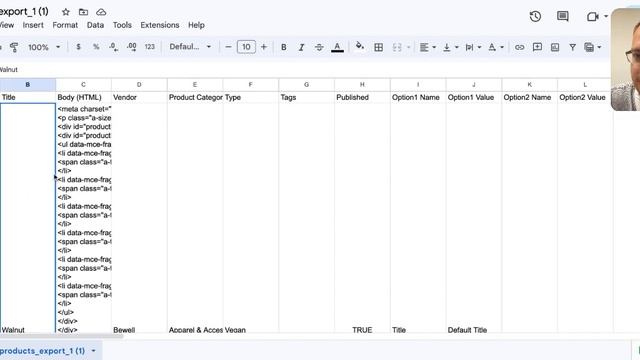Click the merge cells icon
Screen dimensions: 640x360
(x=397, y=47)
